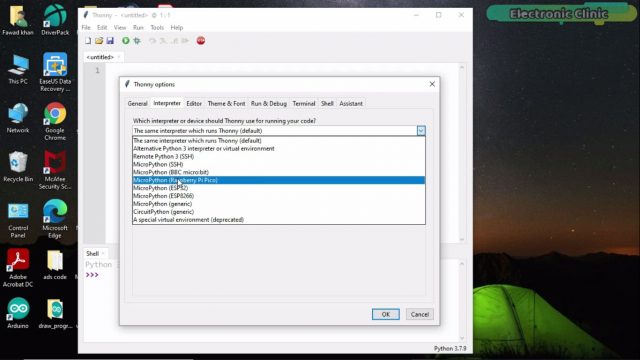Switch to the Editor tab

point(194,104)
